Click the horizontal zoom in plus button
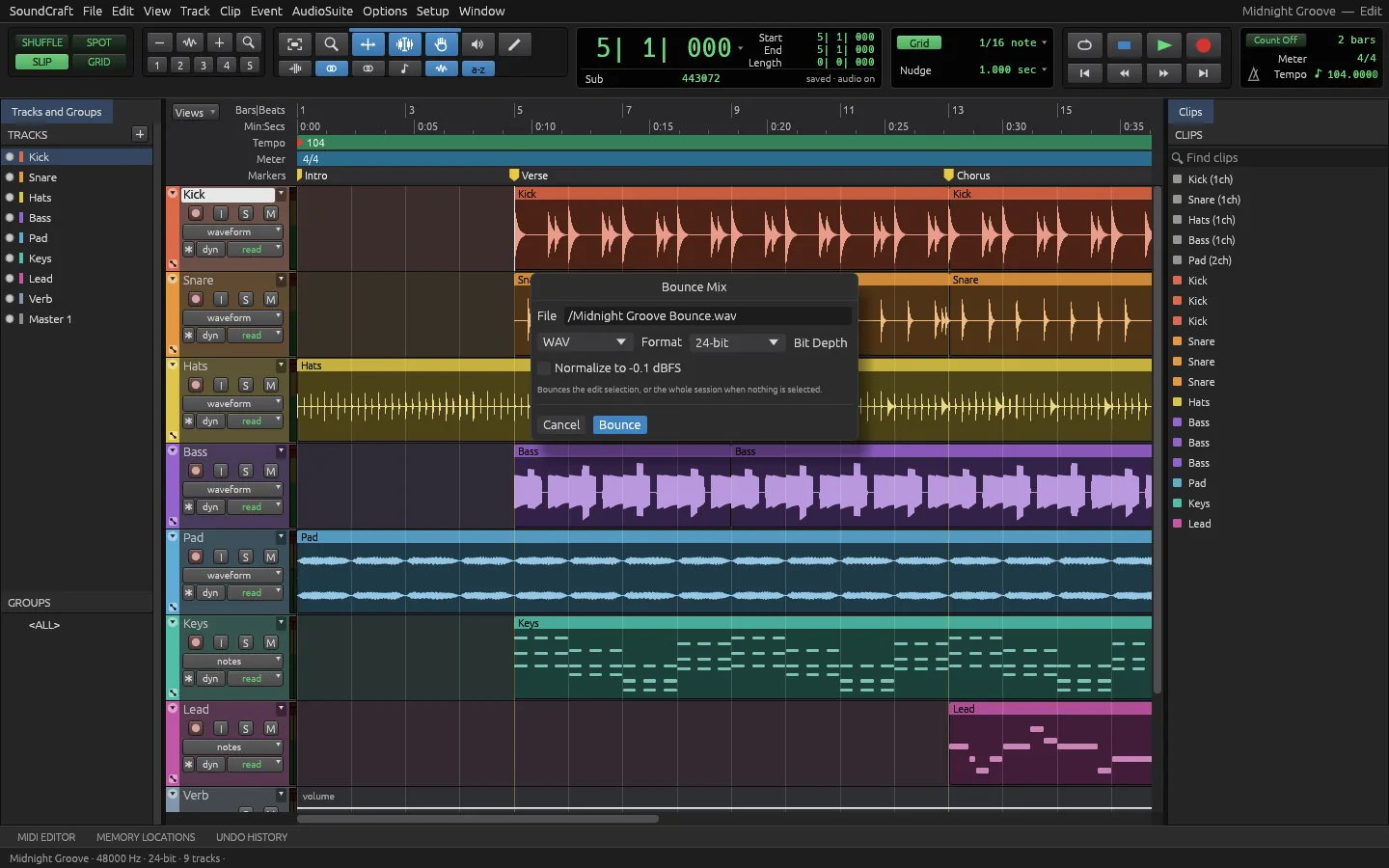The width and height of the screenshot is (1389, 868). (219, 42)
